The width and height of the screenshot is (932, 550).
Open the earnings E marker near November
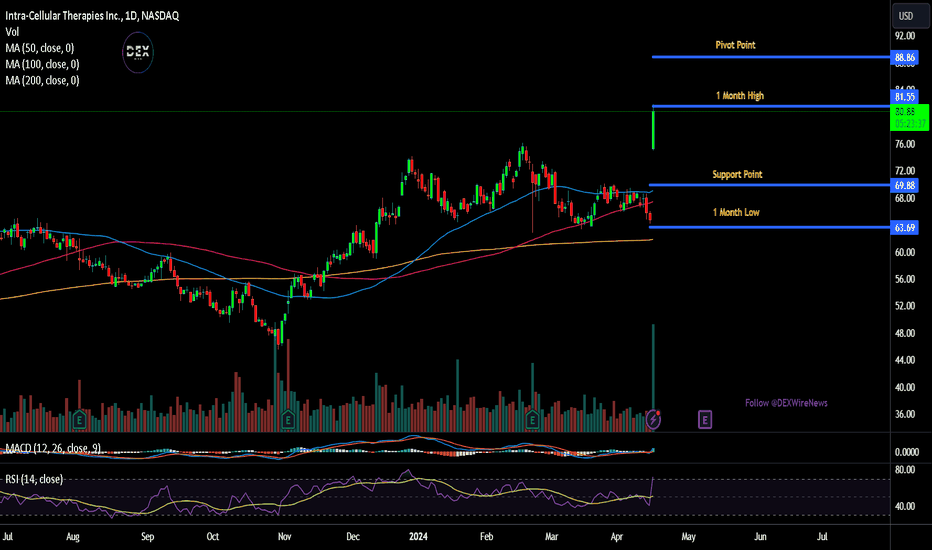tap(288, 420)
